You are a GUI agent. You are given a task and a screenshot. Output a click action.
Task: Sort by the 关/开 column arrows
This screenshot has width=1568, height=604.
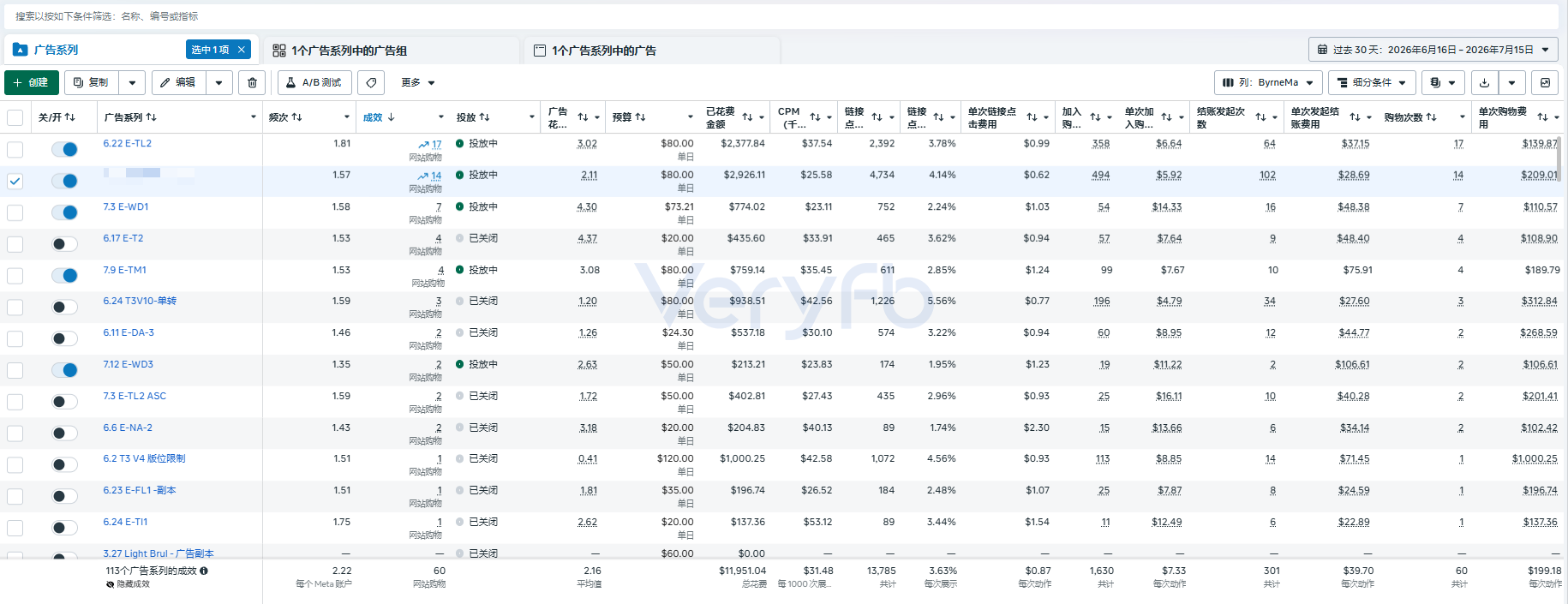pos(70,117)
